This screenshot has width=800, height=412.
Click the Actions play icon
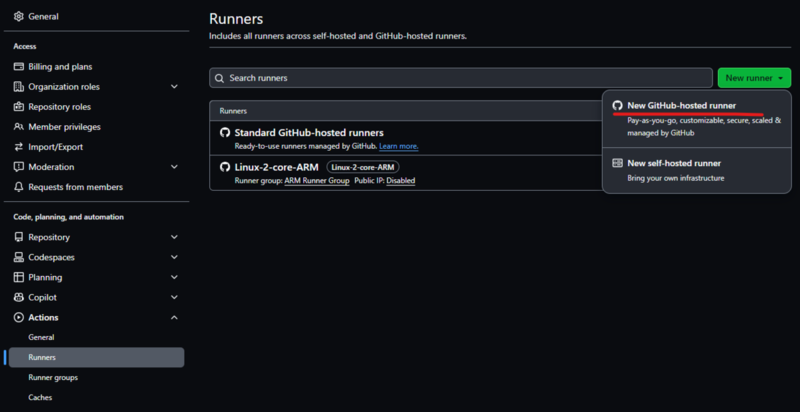click(x=19, y=317)
